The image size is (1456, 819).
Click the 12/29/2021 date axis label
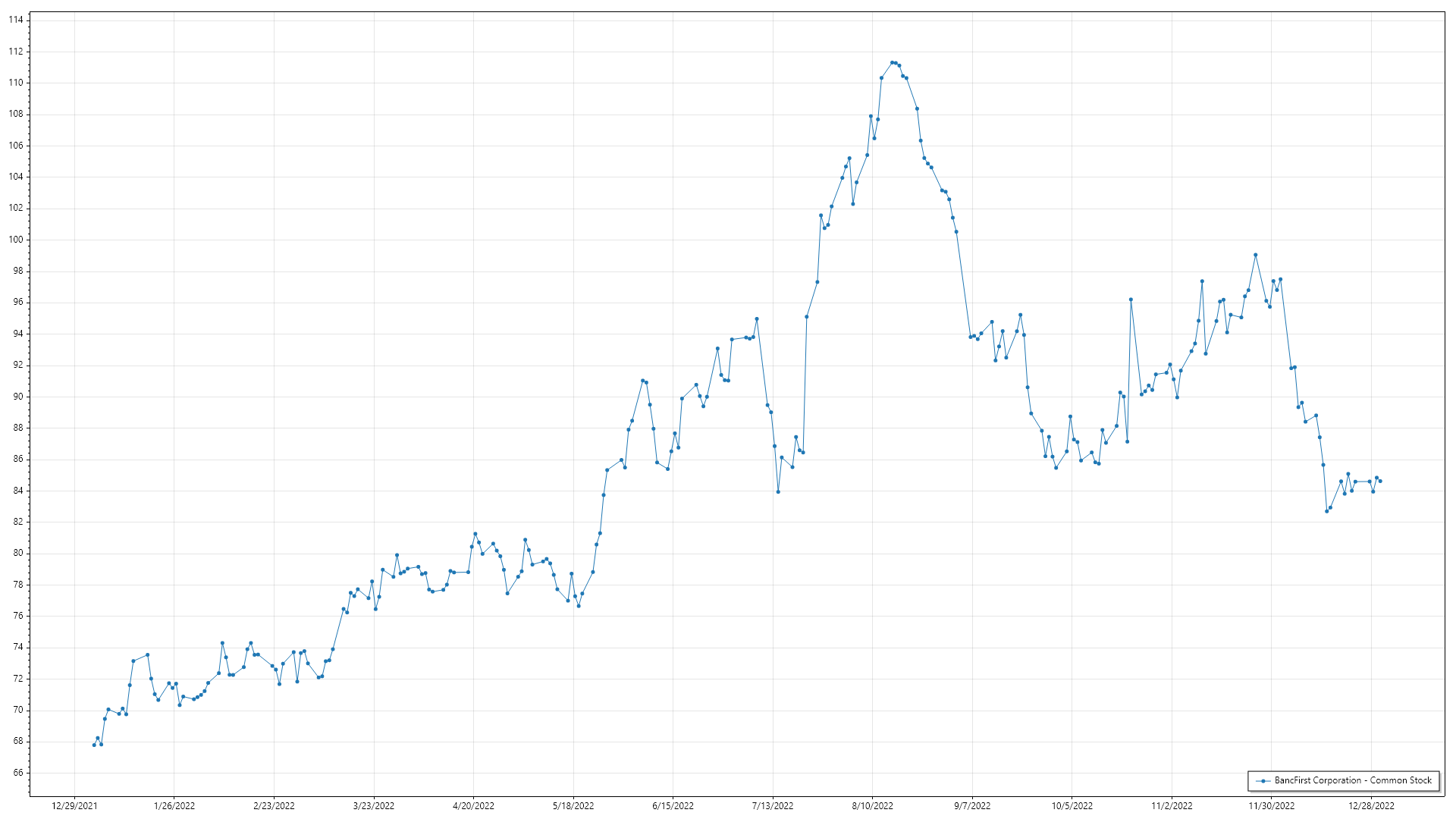coord(74,805)
